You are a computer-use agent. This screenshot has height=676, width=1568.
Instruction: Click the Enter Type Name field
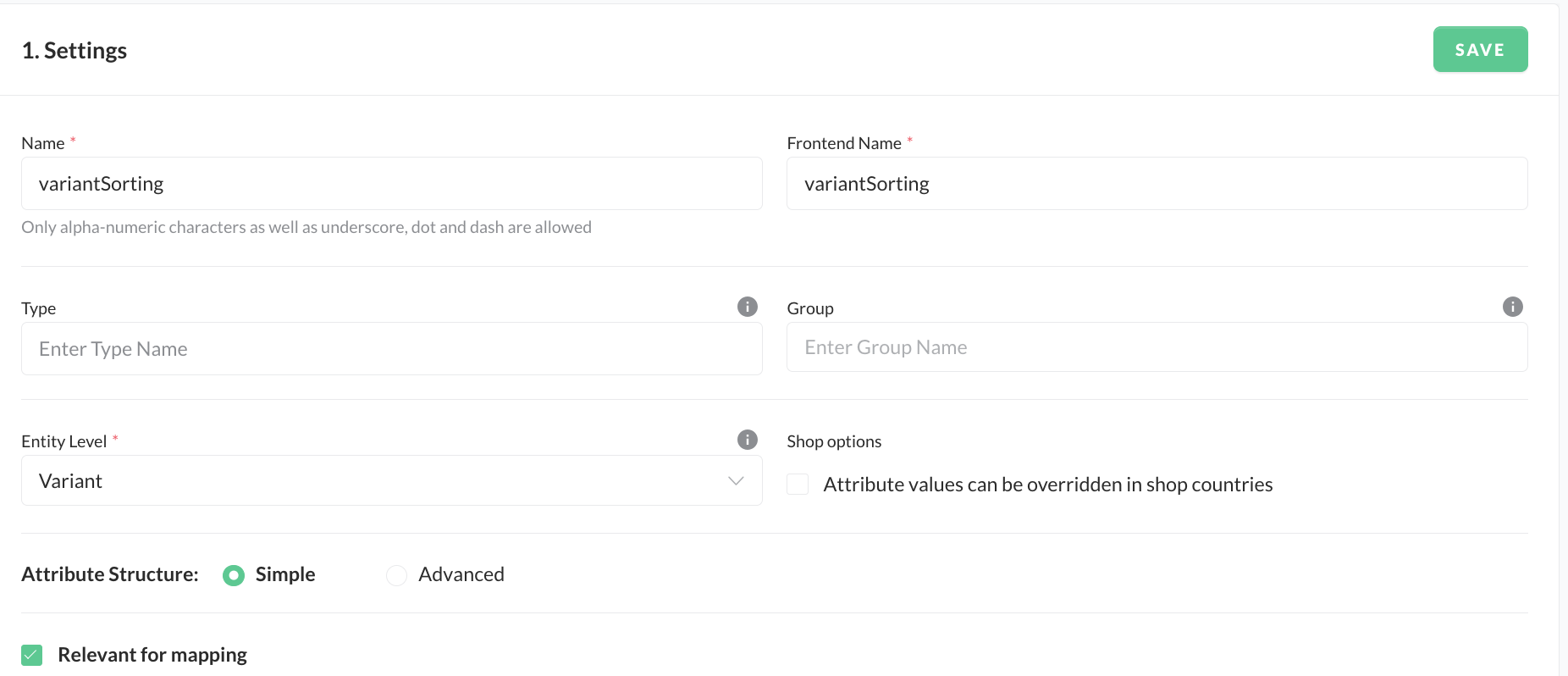(391, 349)
